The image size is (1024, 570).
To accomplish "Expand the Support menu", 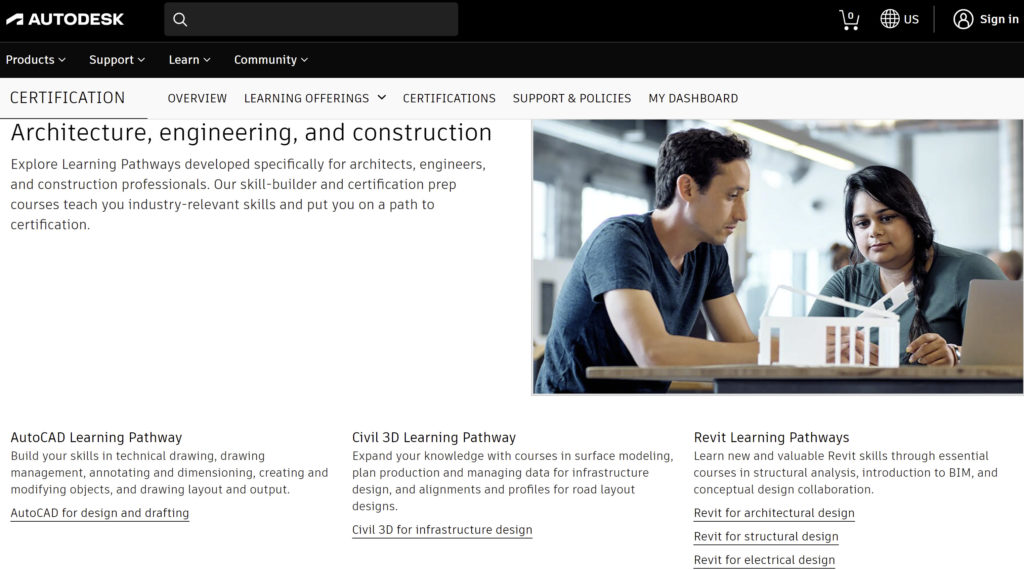I will pyautogui.click(x=117, y=59).
